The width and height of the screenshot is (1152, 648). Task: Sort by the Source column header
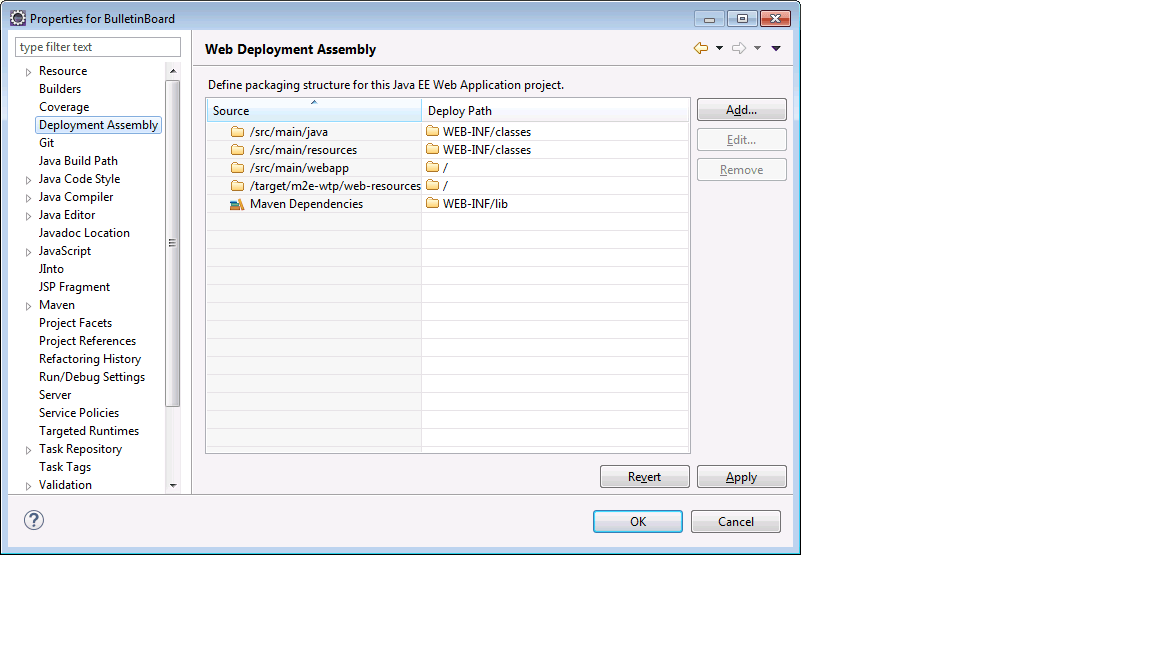click(x=314, y=111)
